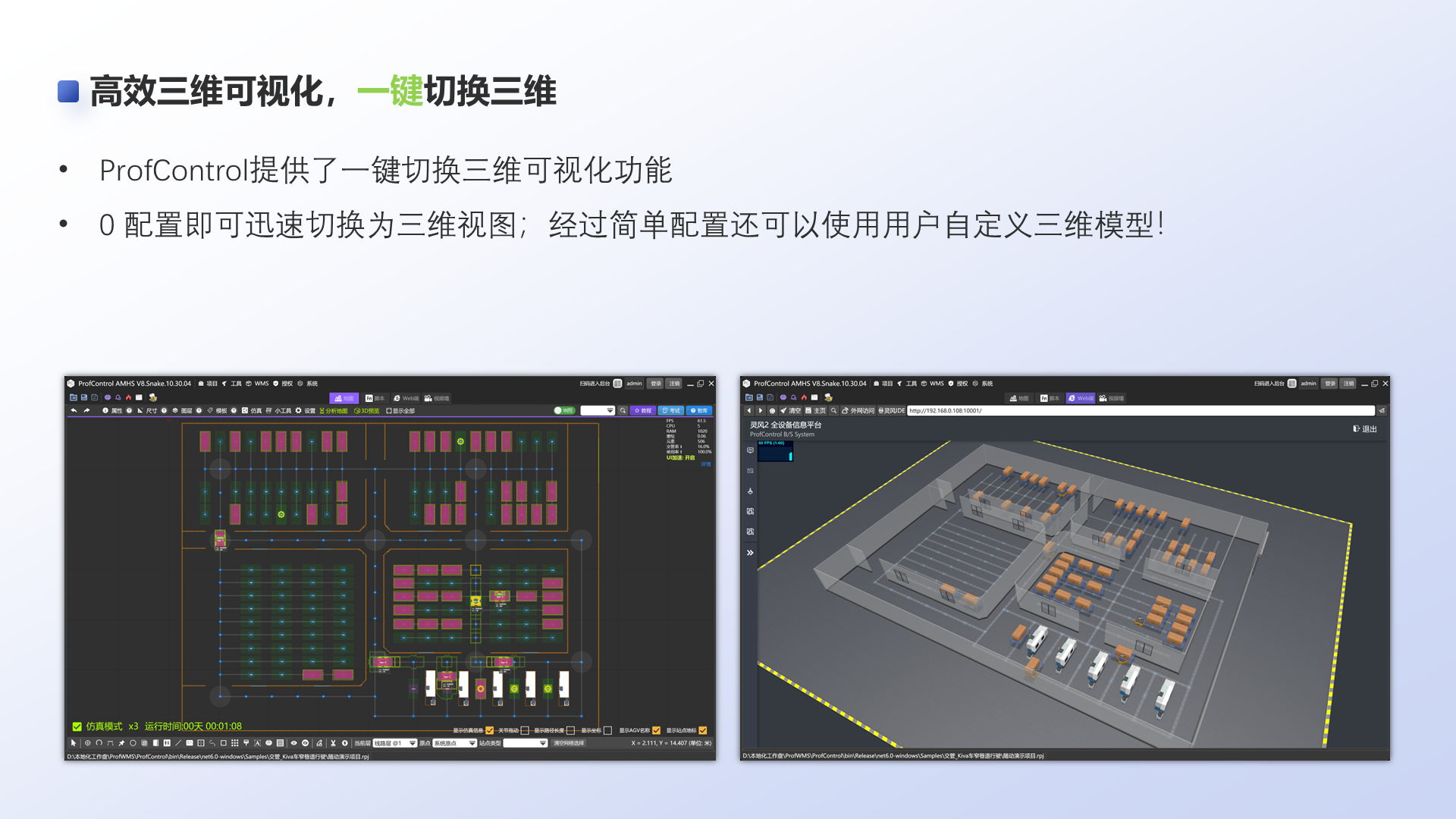1456x819 pixels.
Task: Toggle the green 地图 switch
Action: (563, 410)
